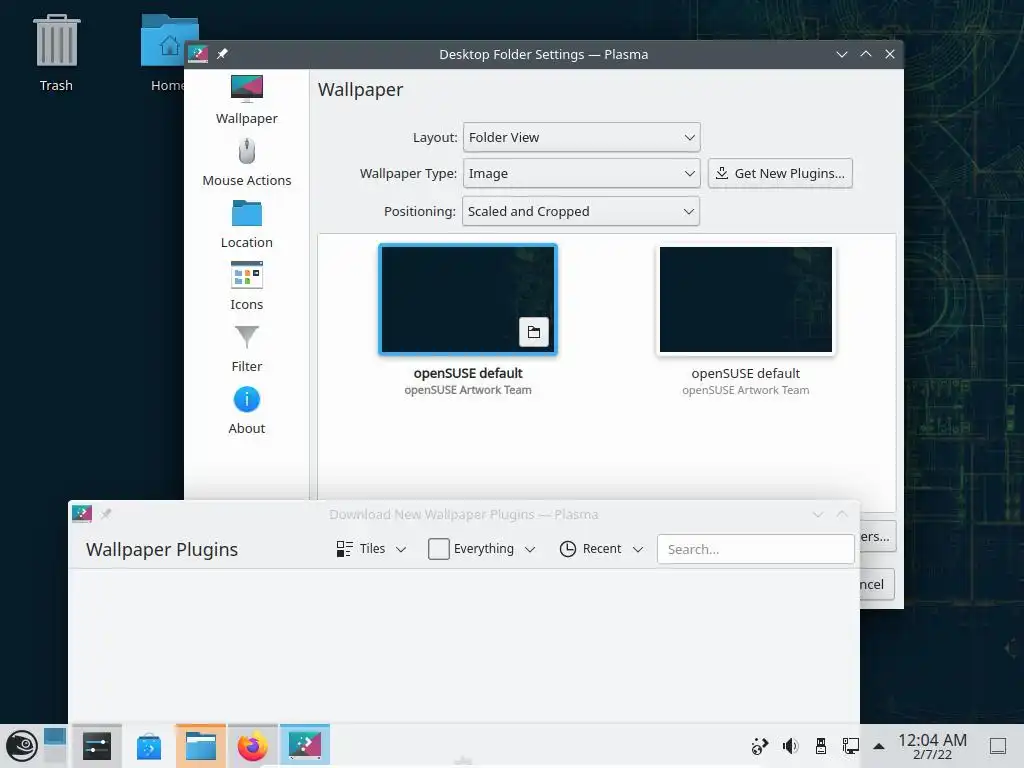Show the About section
This screenshot has width=1024, height=768.
246,409
